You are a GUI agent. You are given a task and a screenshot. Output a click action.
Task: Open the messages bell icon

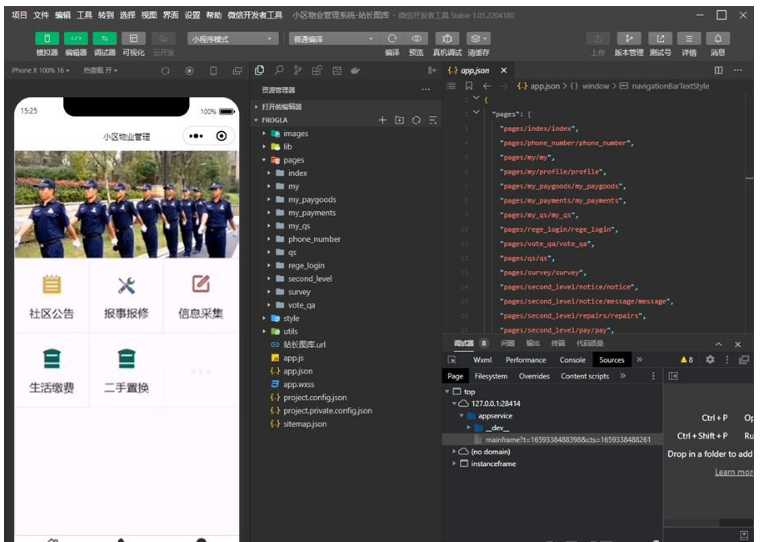coord(718,39)
